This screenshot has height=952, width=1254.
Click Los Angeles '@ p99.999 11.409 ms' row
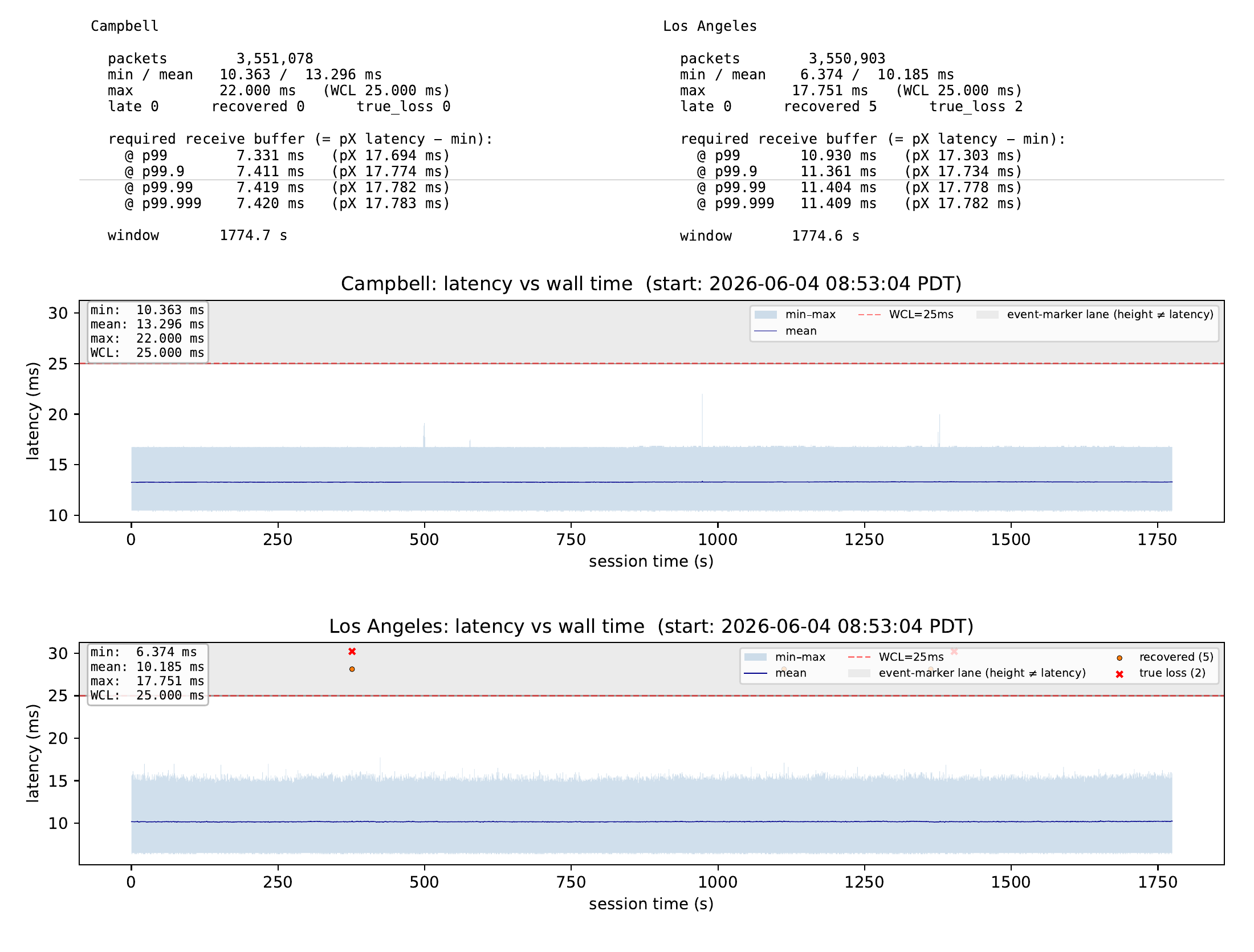point(860,204)
